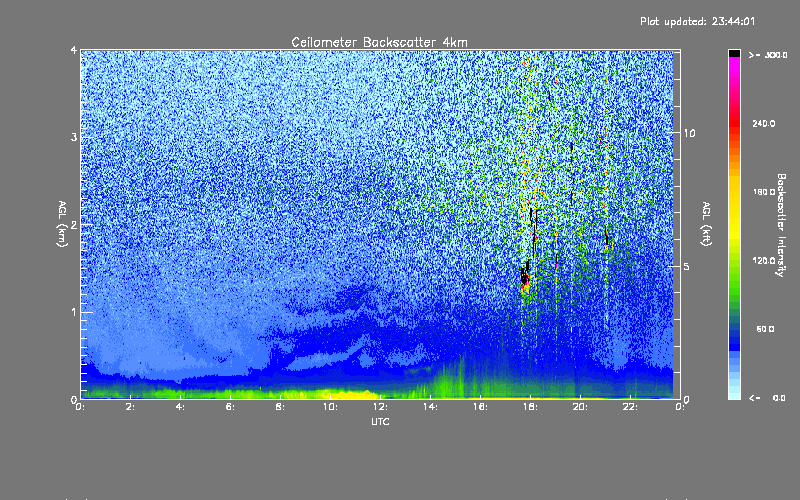Click the yellow surface layer near 11 UTC

[x=352, y=394]
